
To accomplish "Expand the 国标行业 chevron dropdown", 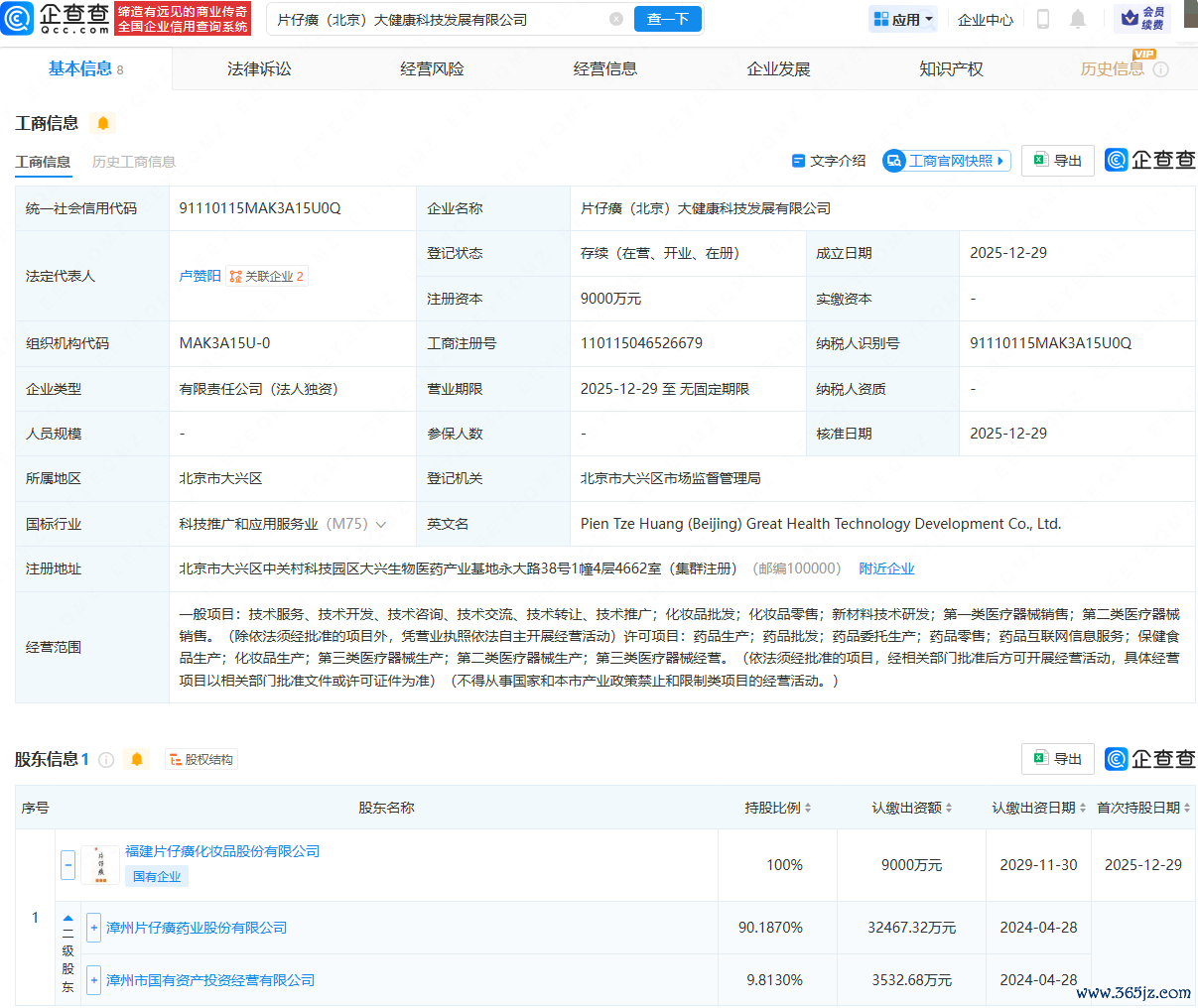I will click(381, 525).
